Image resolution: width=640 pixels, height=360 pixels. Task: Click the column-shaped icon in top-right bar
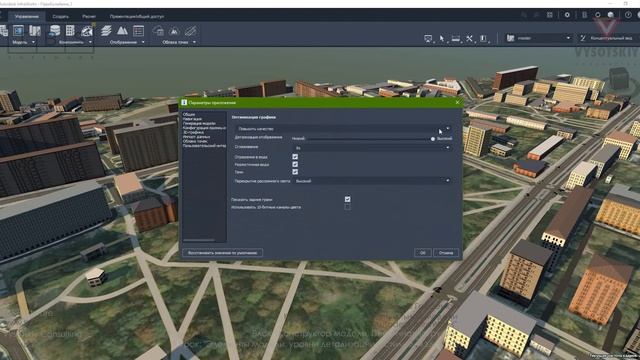point(584,15)
